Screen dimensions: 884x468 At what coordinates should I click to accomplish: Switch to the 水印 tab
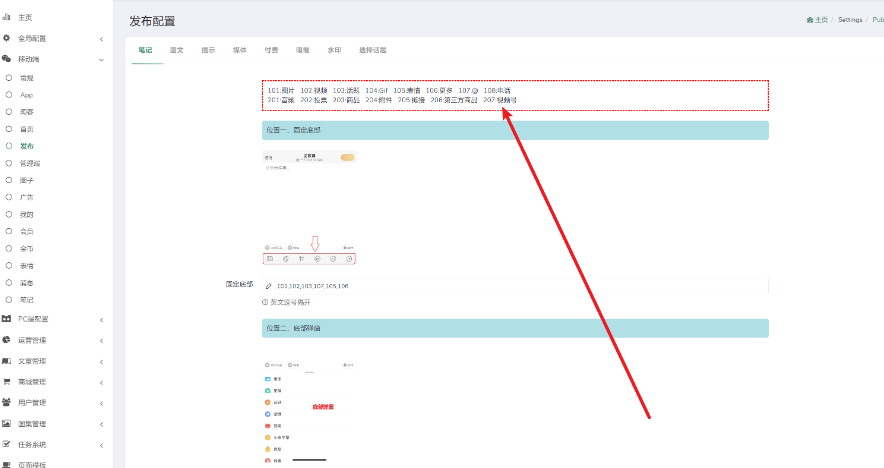coord(334,50)
